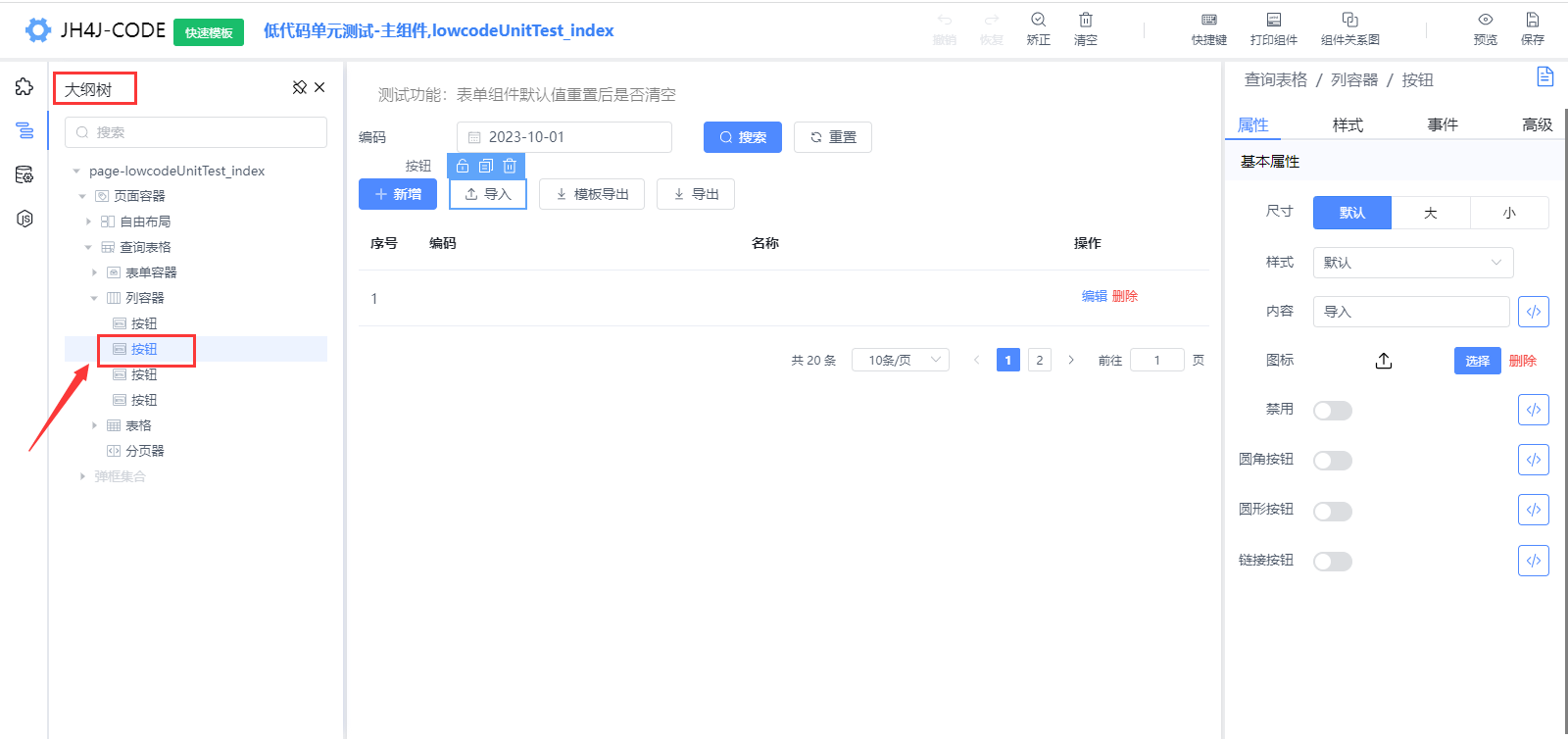Collapse page-lowcodeUnitTest_index tree node
Screen dimensions: 1568x739
click(x=76, y=171)
